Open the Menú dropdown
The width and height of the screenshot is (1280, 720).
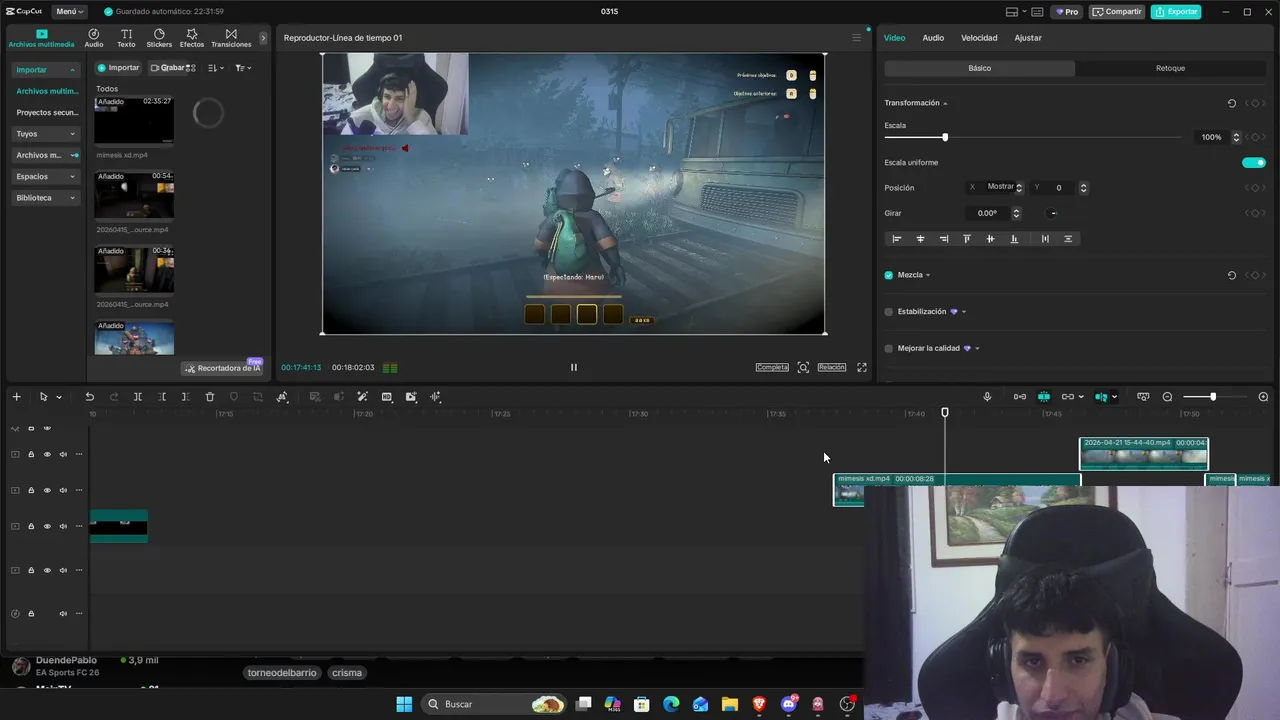(x=68, y=12)
